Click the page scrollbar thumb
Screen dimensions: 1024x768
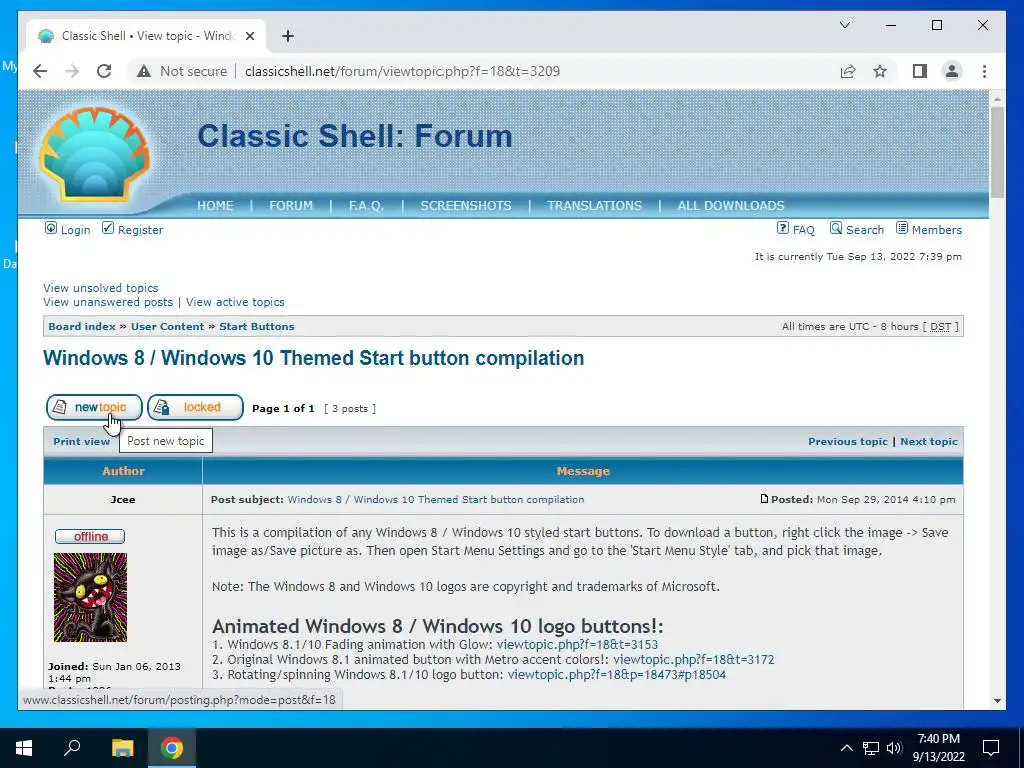click(997, 152)
